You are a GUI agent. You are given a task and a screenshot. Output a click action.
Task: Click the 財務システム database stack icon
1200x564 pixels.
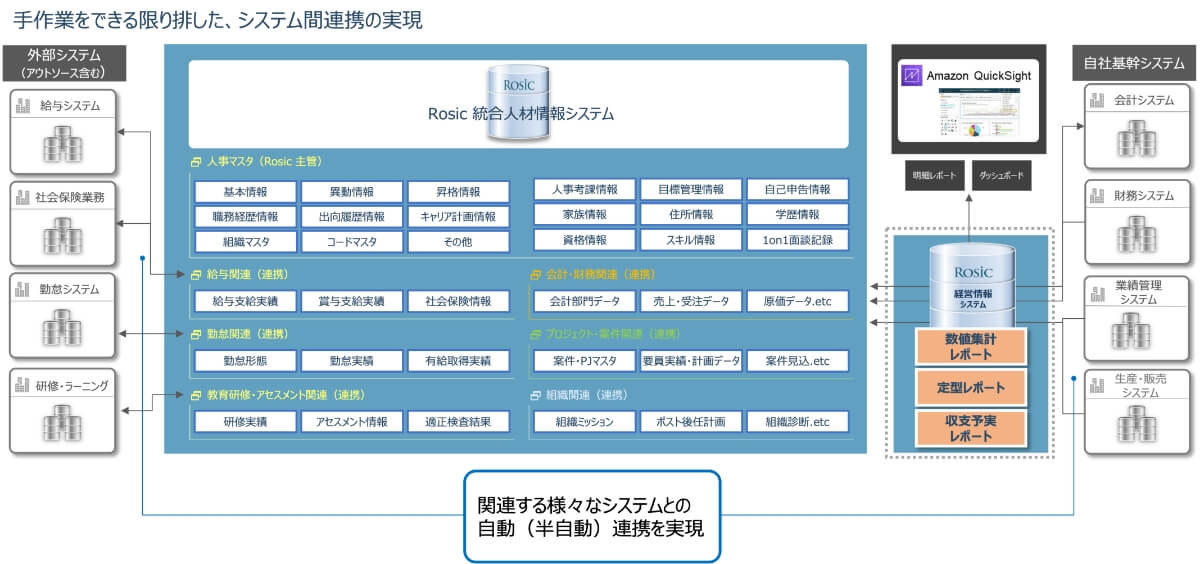(1136, 234)
